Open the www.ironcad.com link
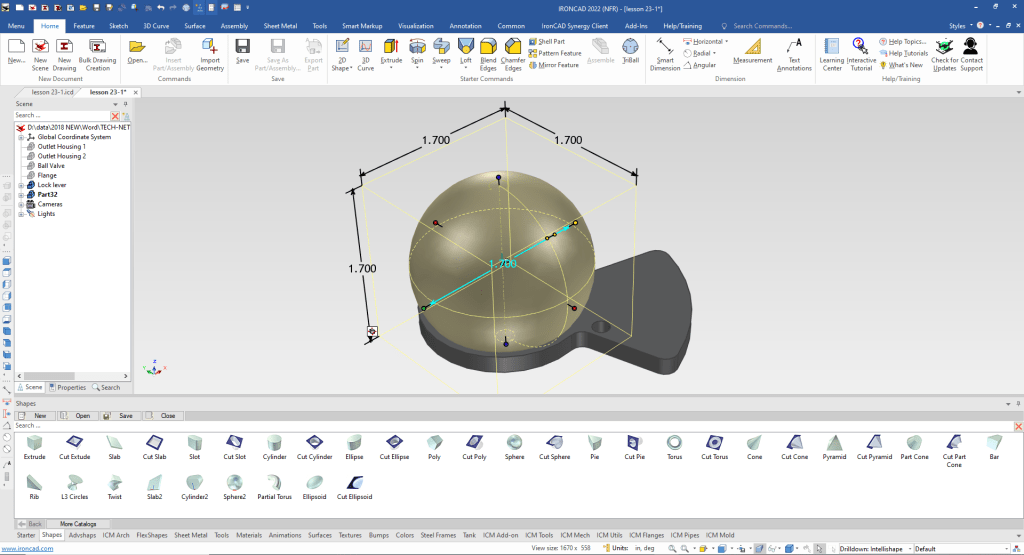Screen dimensions: 1024x555 point(20,549)
